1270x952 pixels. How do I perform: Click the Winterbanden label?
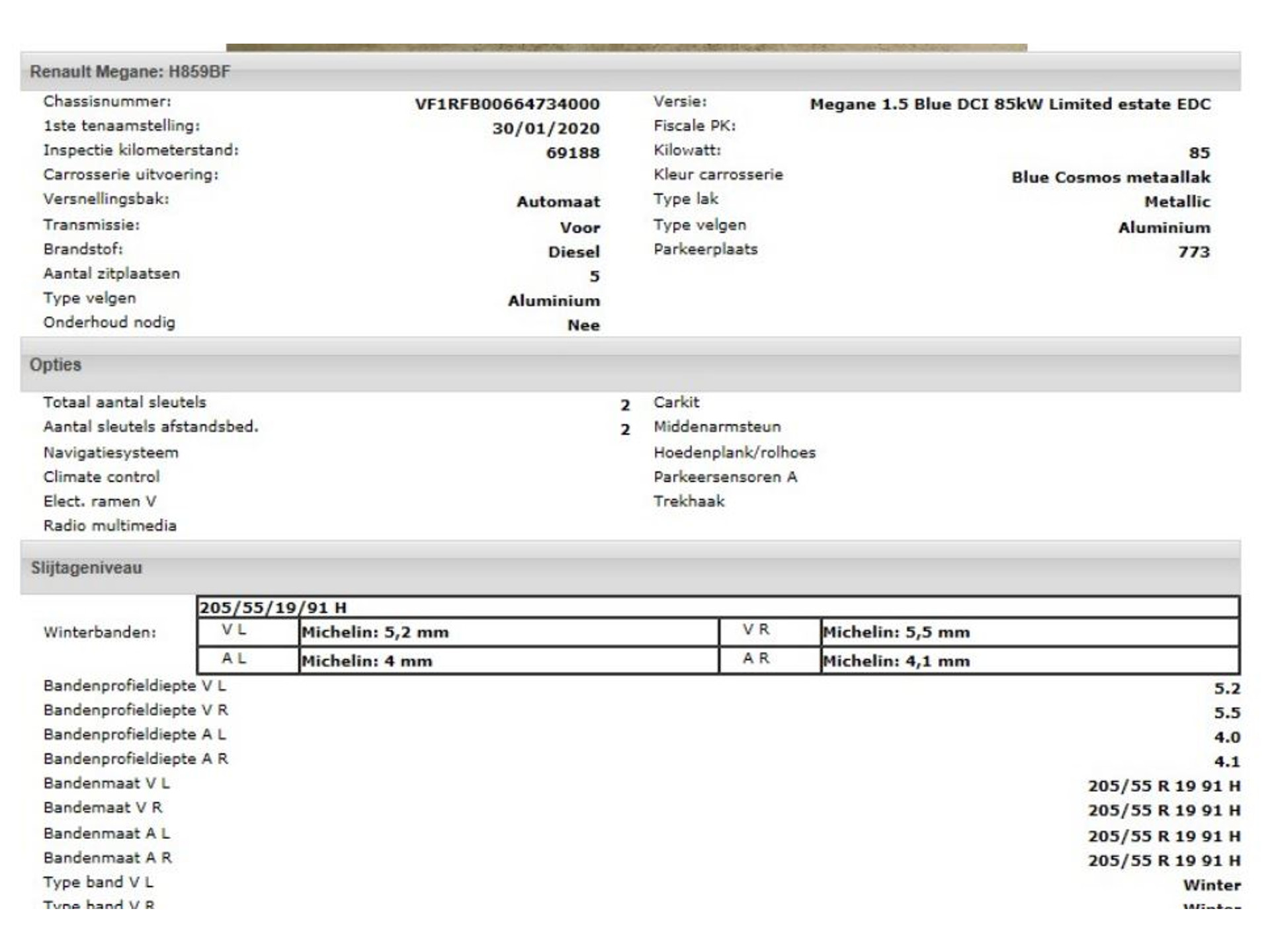click(x=100, y=632)
